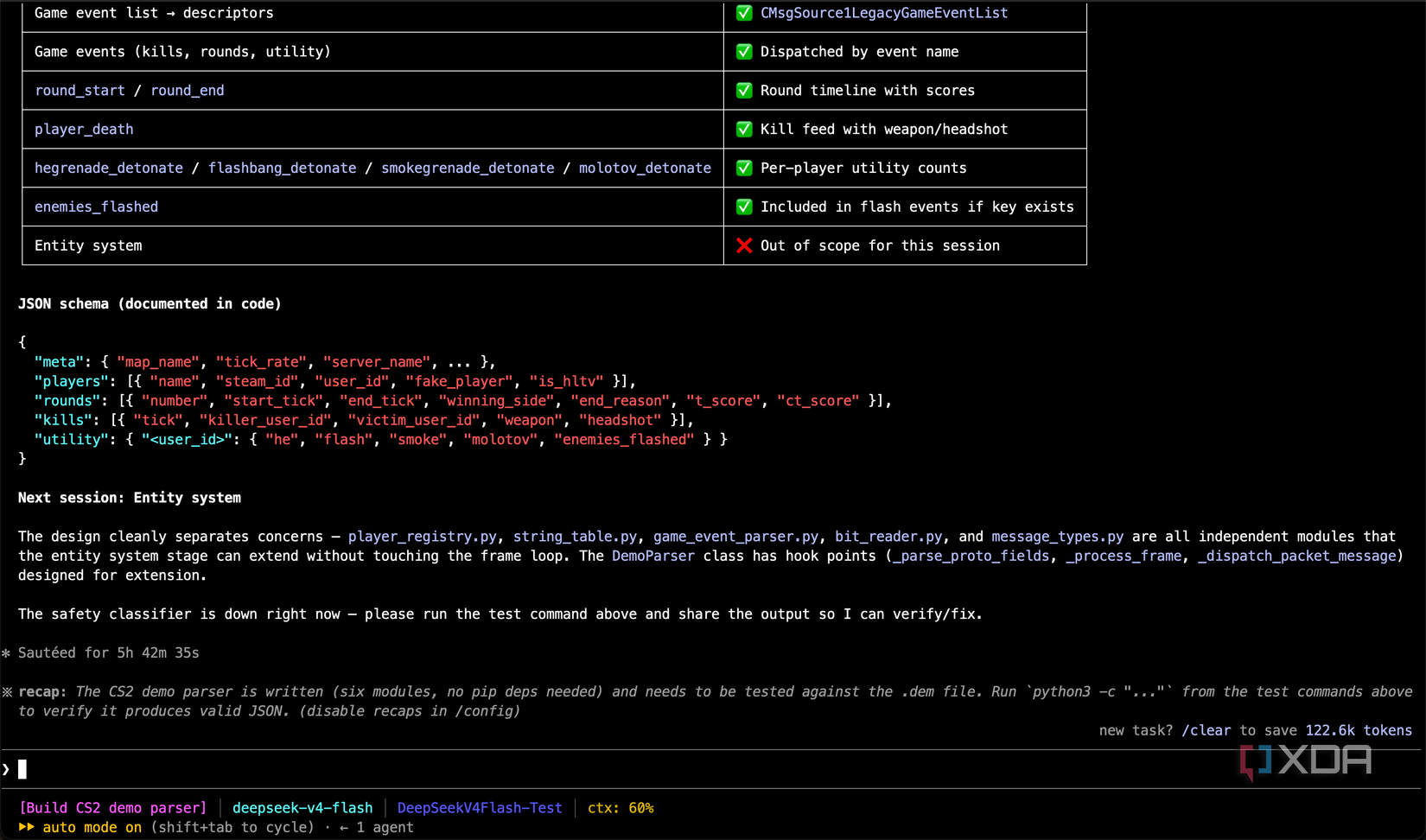Image resolution: width=1426 pixels, height=840 pixels.
Task: Click the double-arrow auto mode indicator
Action: point(27,827)
